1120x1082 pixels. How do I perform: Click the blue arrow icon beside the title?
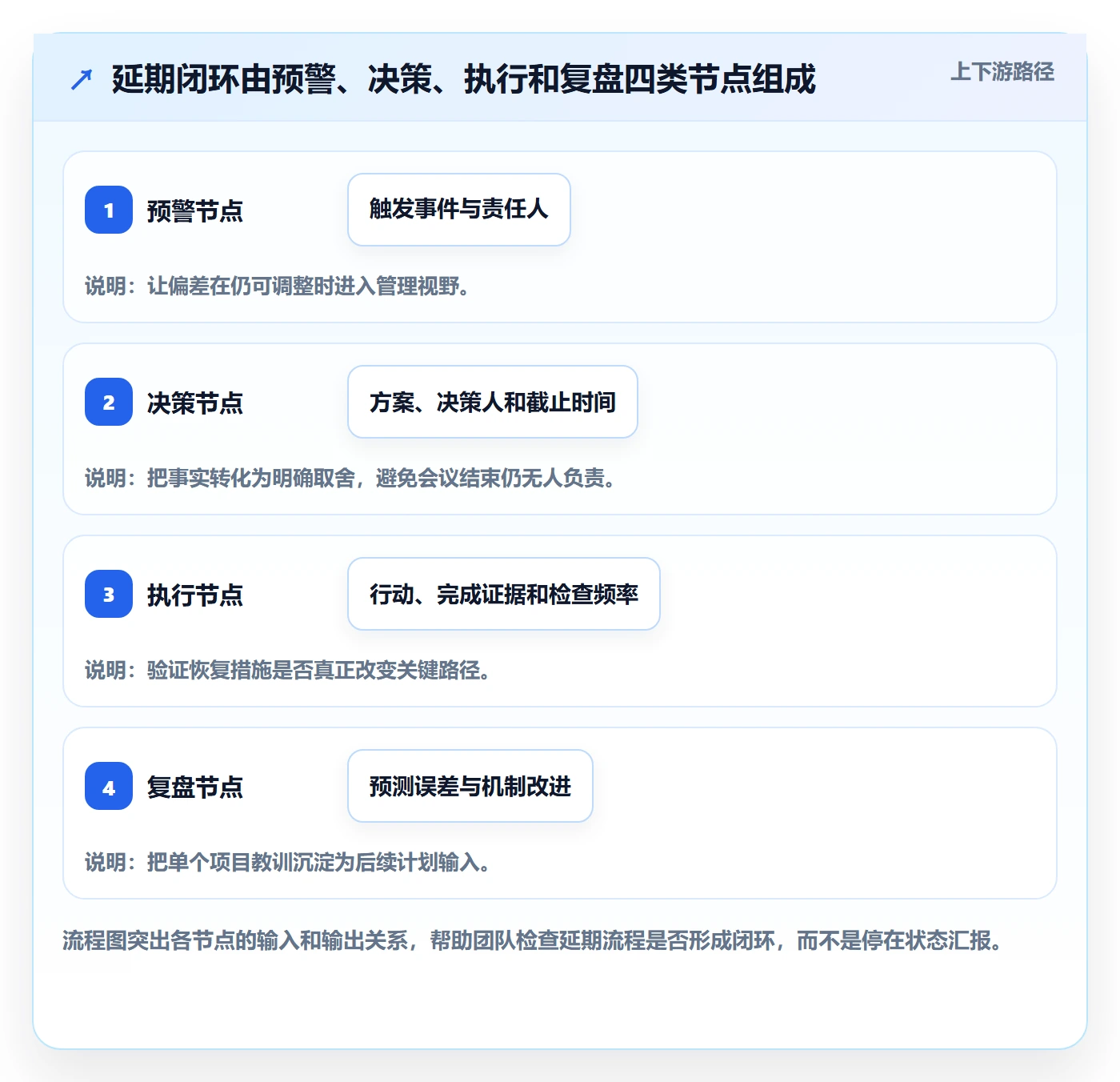(82, 79)
